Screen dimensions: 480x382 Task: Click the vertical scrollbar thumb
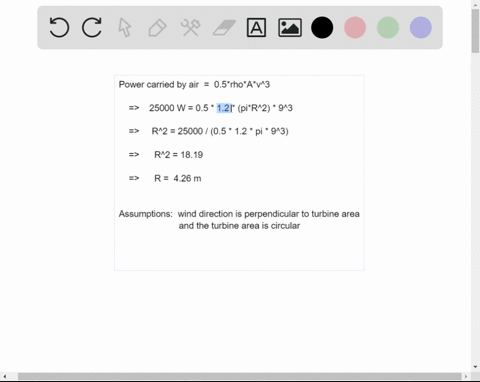coord(475,31)
